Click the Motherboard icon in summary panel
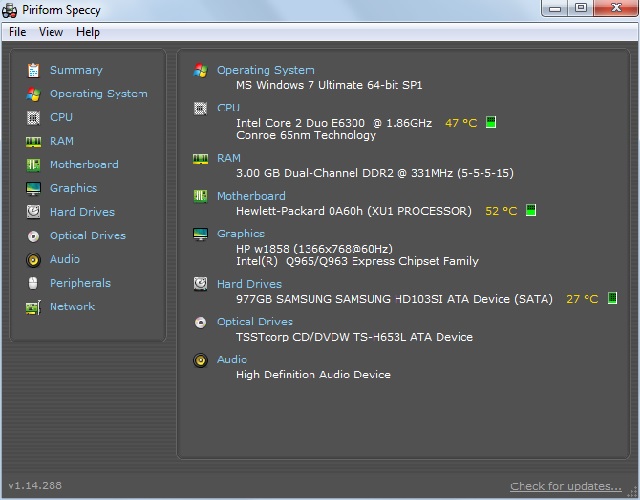The height and width of the screenshot is (500, 640). tap(200, 196)
